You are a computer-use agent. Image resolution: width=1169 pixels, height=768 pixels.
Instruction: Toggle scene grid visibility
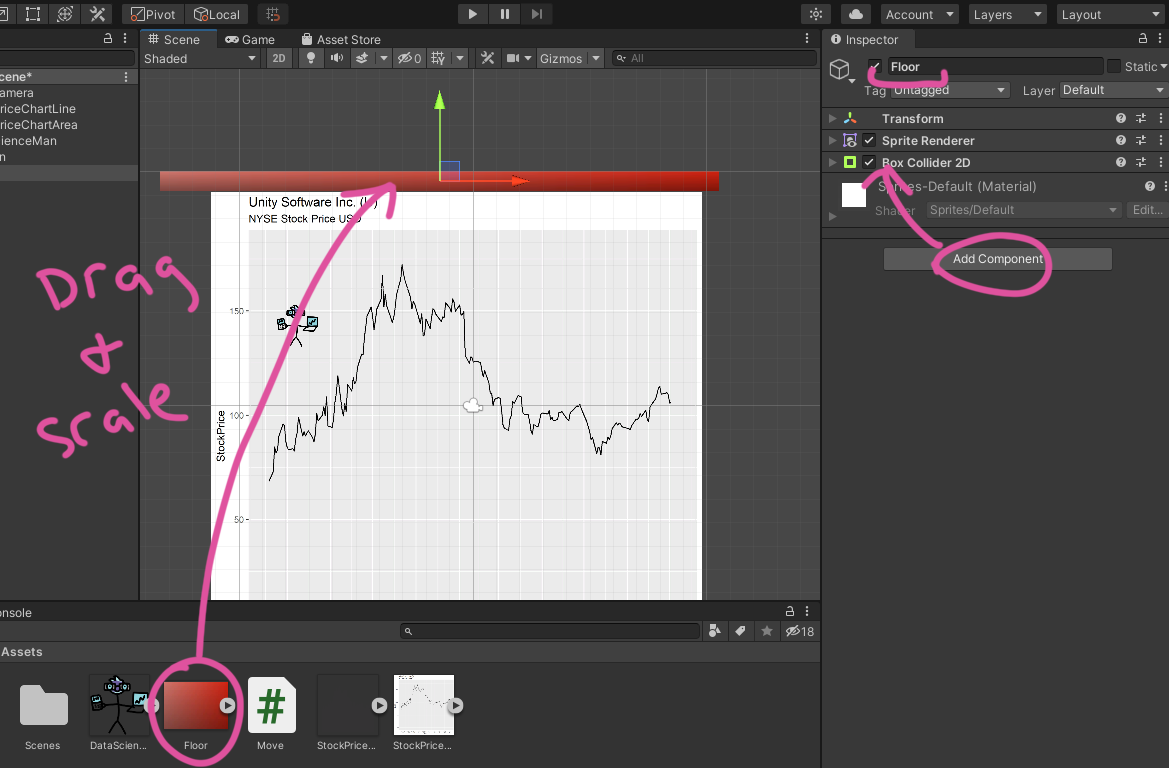tap(438, 58)
